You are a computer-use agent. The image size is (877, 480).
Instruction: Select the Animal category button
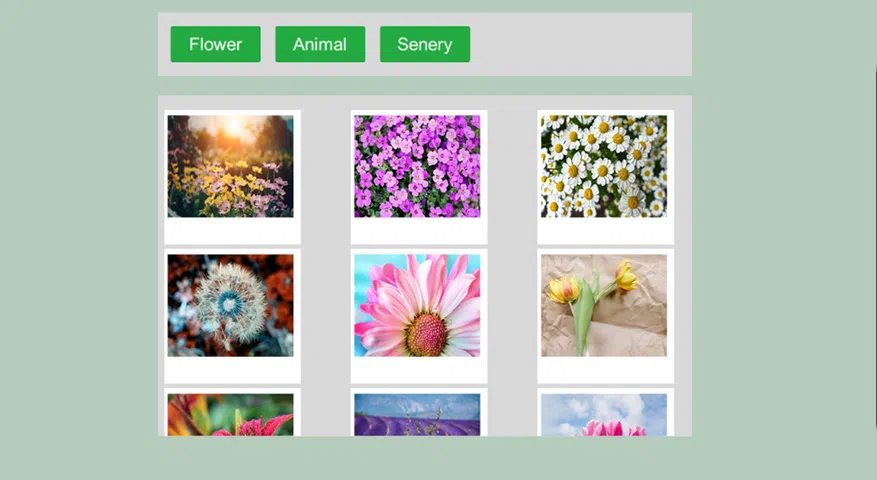pyautogui.click(x=320, y=44)
